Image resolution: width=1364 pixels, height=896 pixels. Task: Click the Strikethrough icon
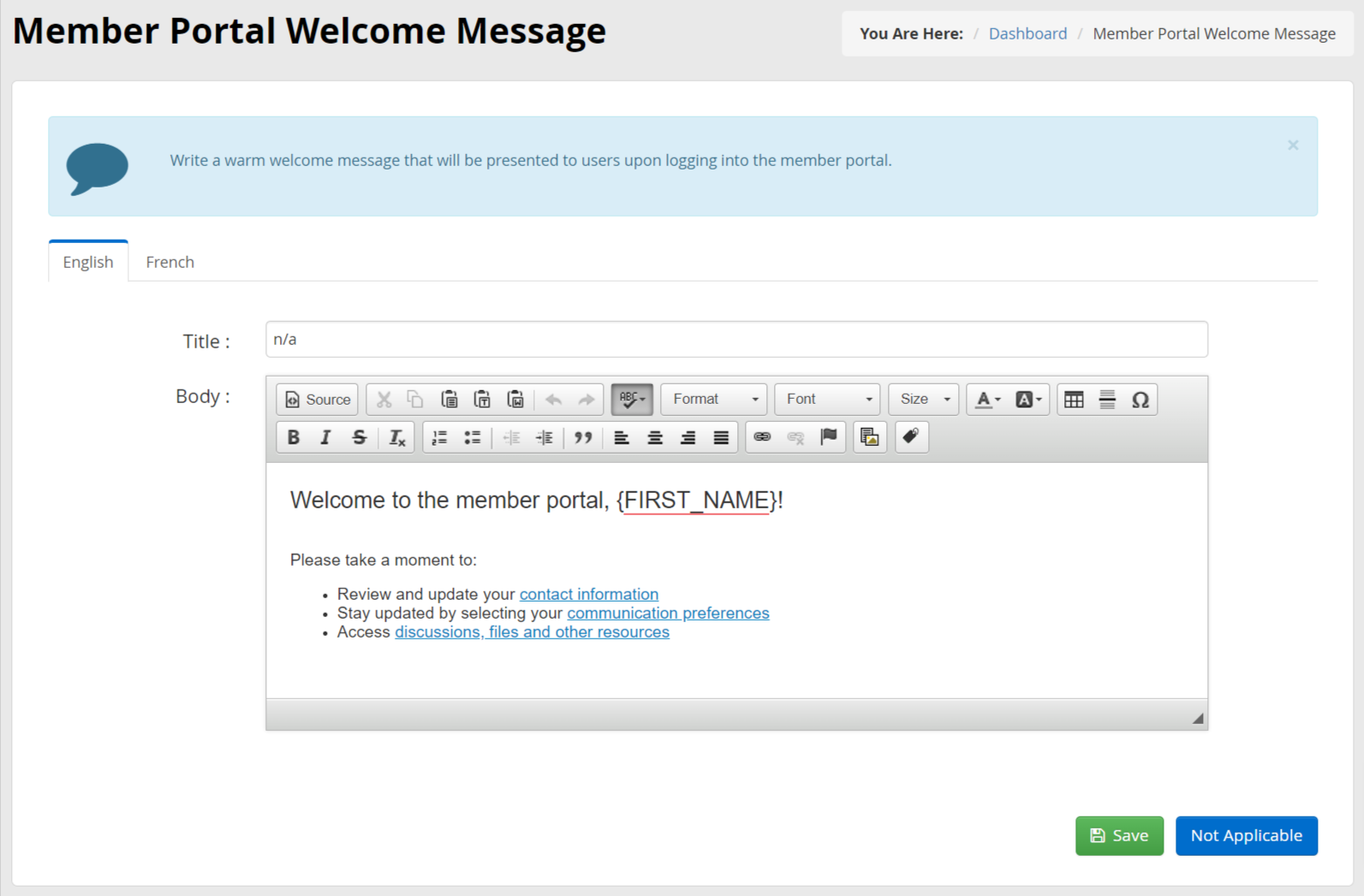tap(359, 437)
